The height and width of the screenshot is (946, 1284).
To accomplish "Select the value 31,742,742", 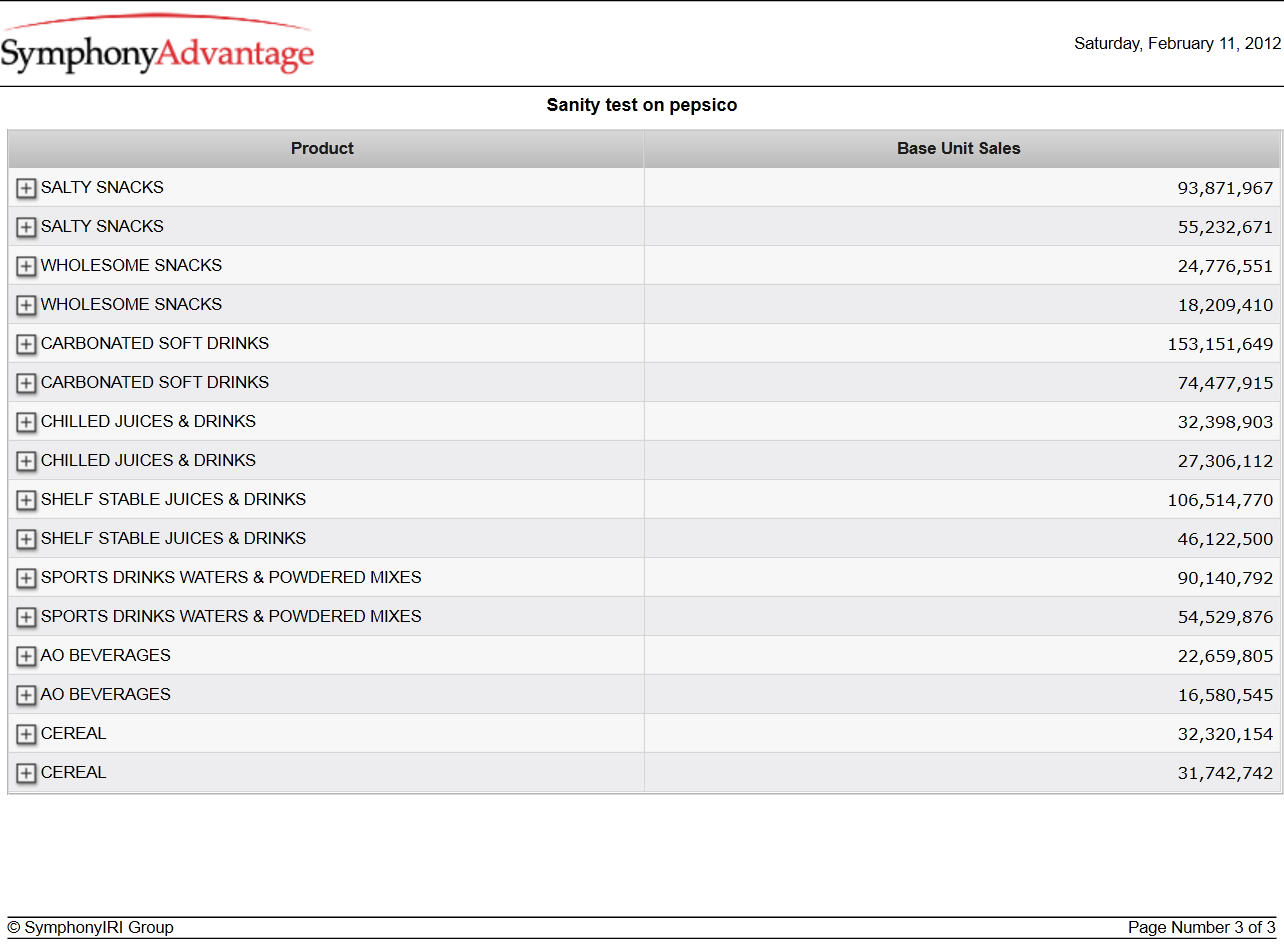I will (x=1225, y=773).
